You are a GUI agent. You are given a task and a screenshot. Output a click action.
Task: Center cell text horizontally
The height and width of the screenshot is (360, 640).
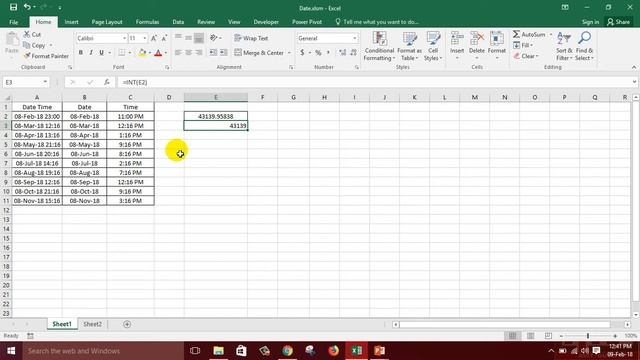click(189, 53)
